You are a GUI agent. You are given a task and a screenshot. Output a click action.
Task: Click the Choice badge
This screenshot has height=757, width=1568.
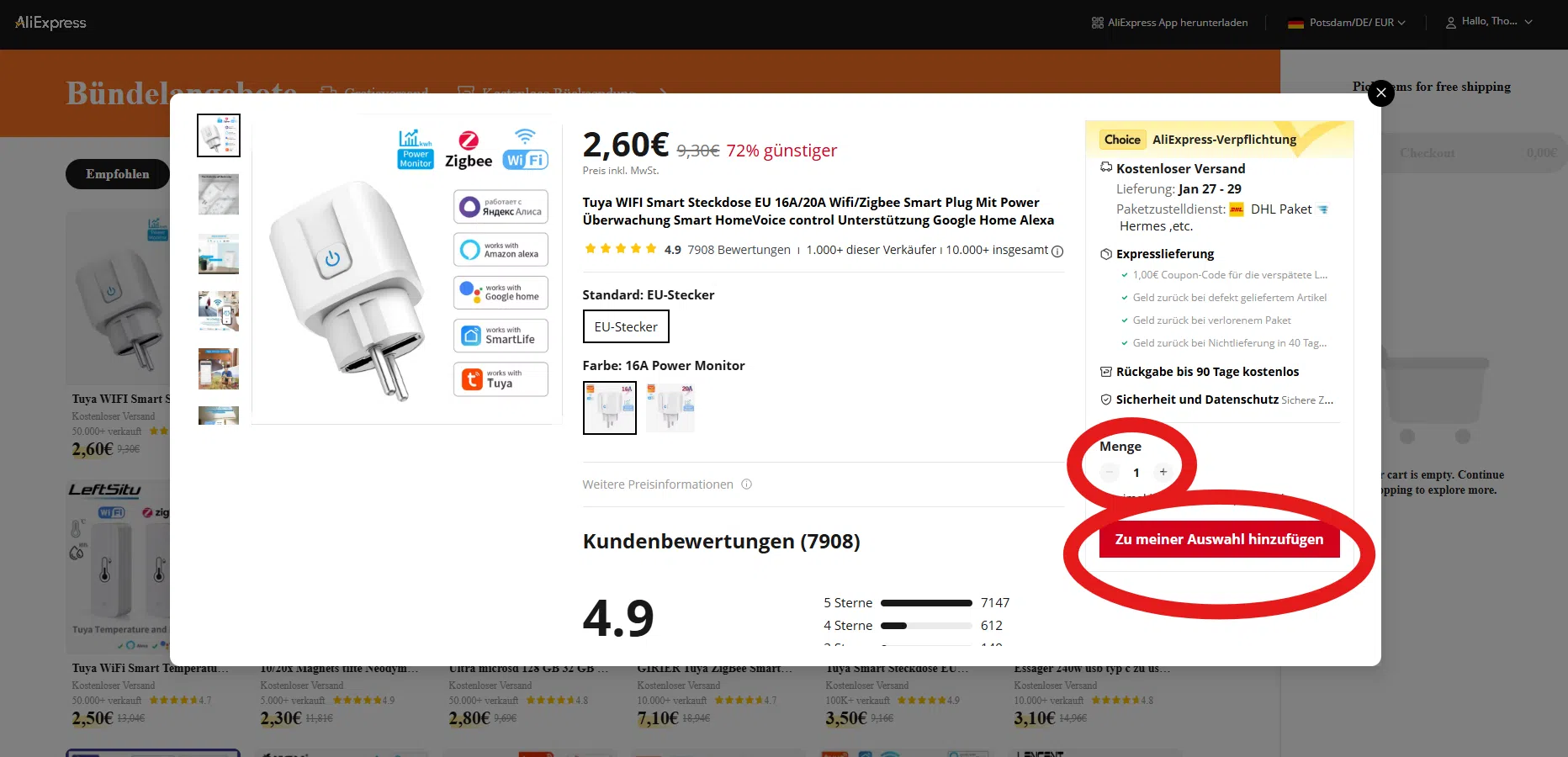point(1122,140)
